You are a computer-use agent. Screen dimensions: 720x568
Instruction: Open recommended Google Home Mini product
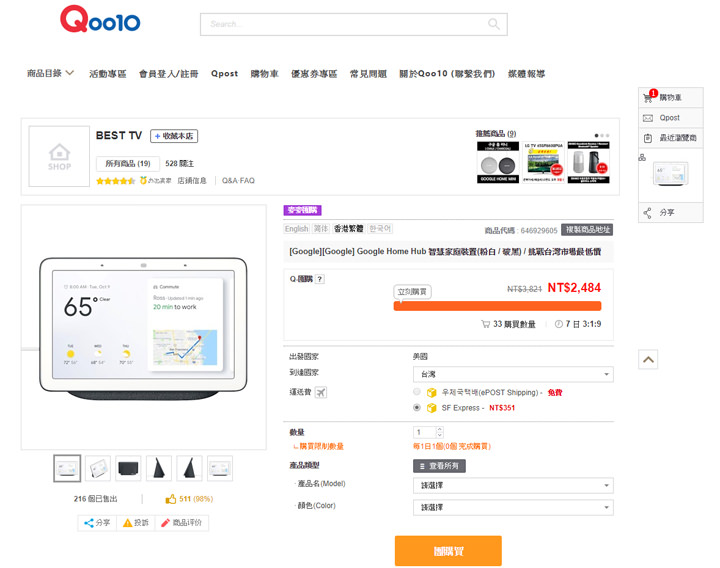coord(498,163)
